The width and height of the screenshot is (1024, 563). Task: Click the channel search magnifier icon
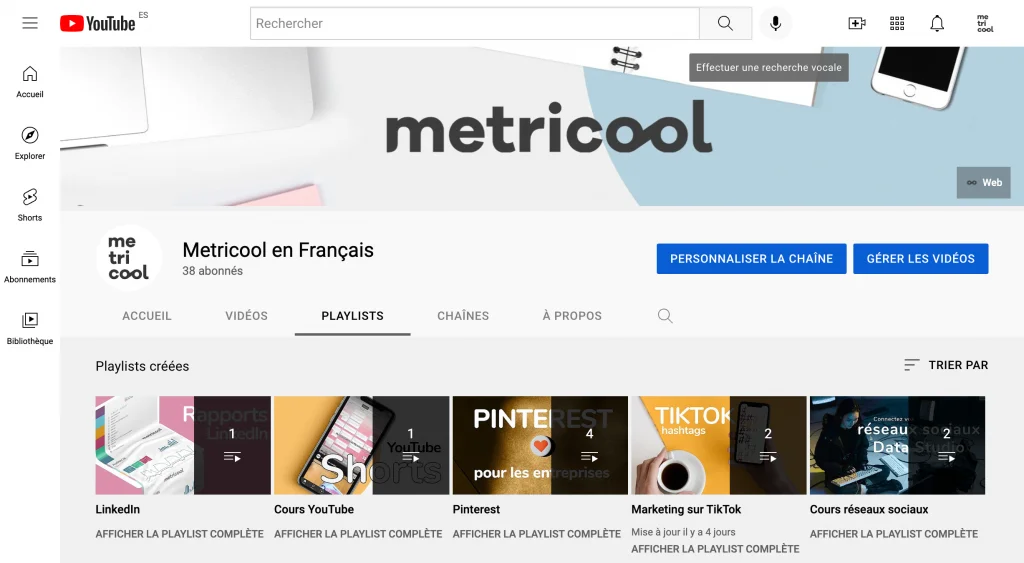click(665, 316)
